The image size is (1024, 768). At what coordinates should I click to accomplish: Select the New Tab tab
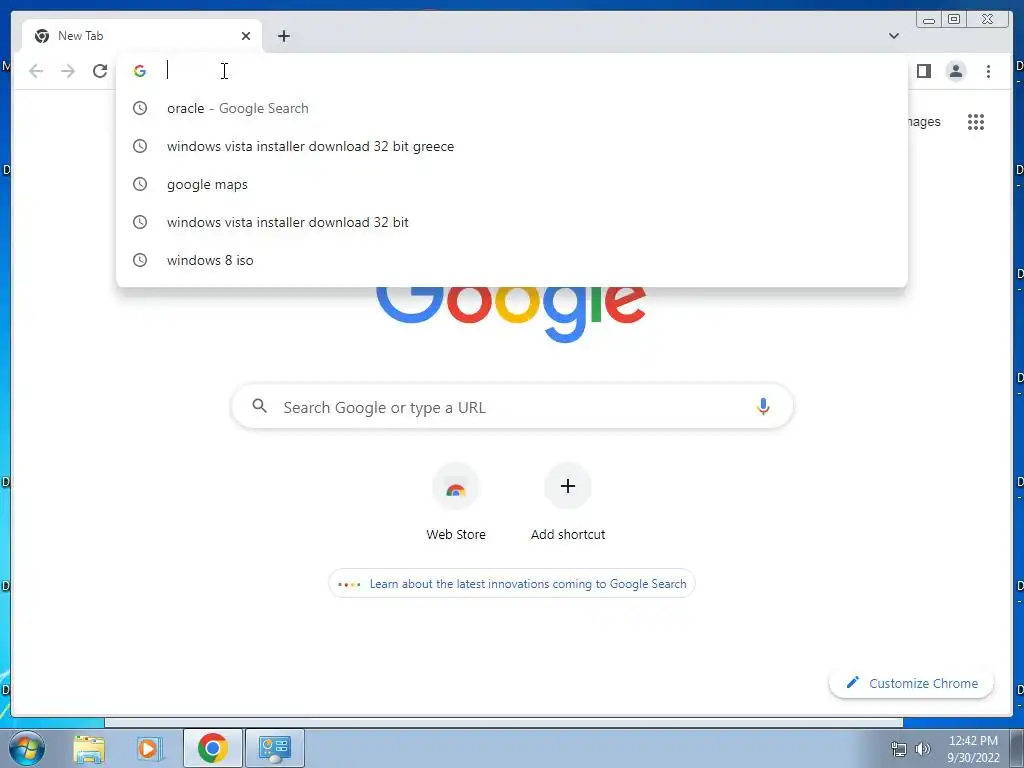coord(142,36)
